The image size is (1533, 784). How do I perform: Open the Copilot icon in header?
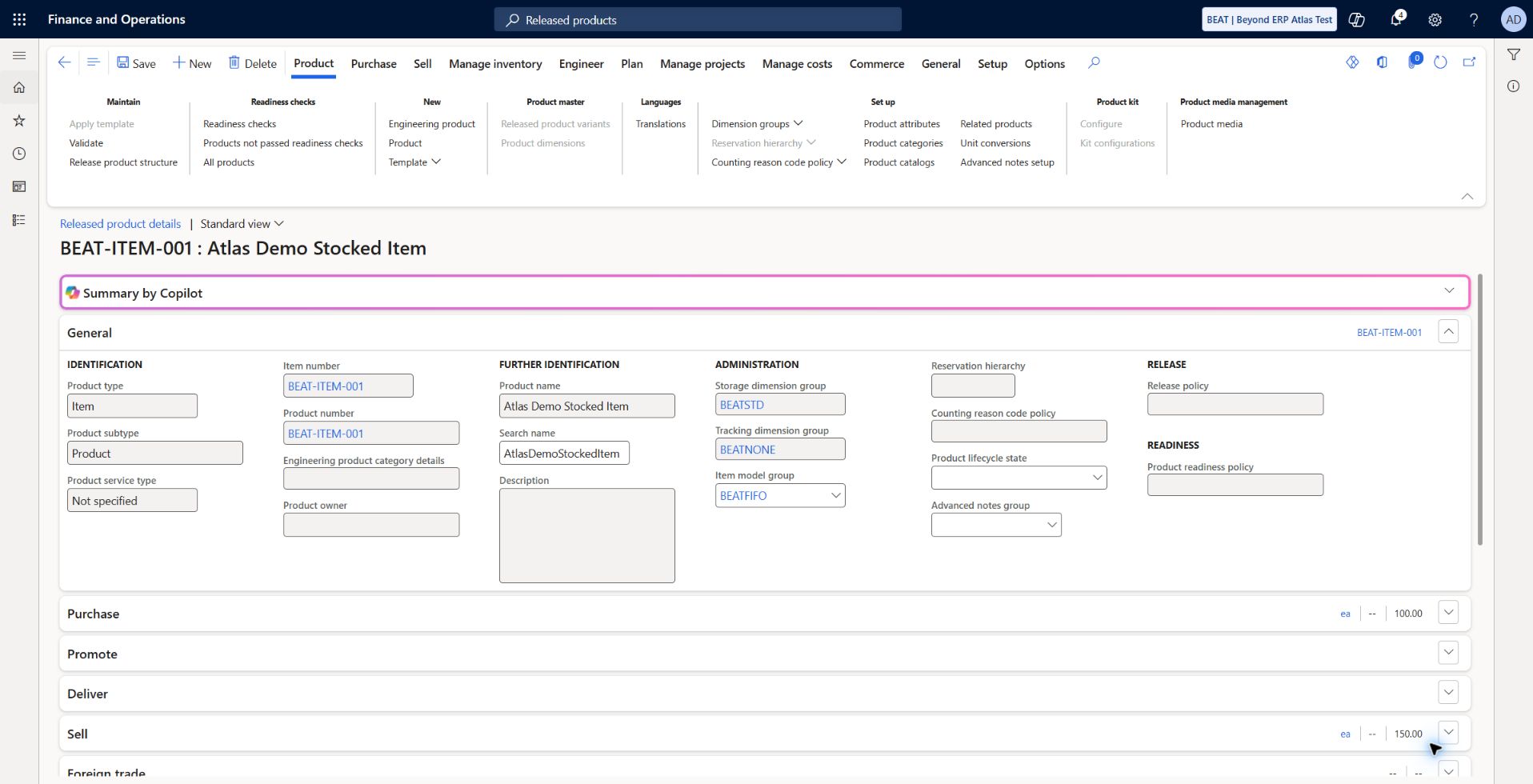pos(1357,20)
